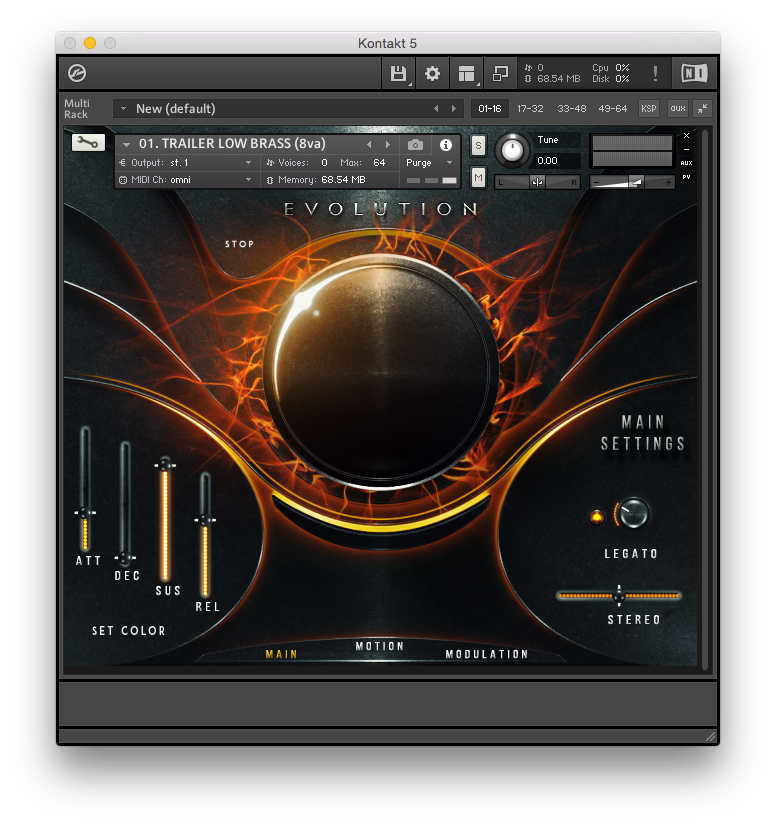Toggle the Legato knob switch

(x=633, y=514)
